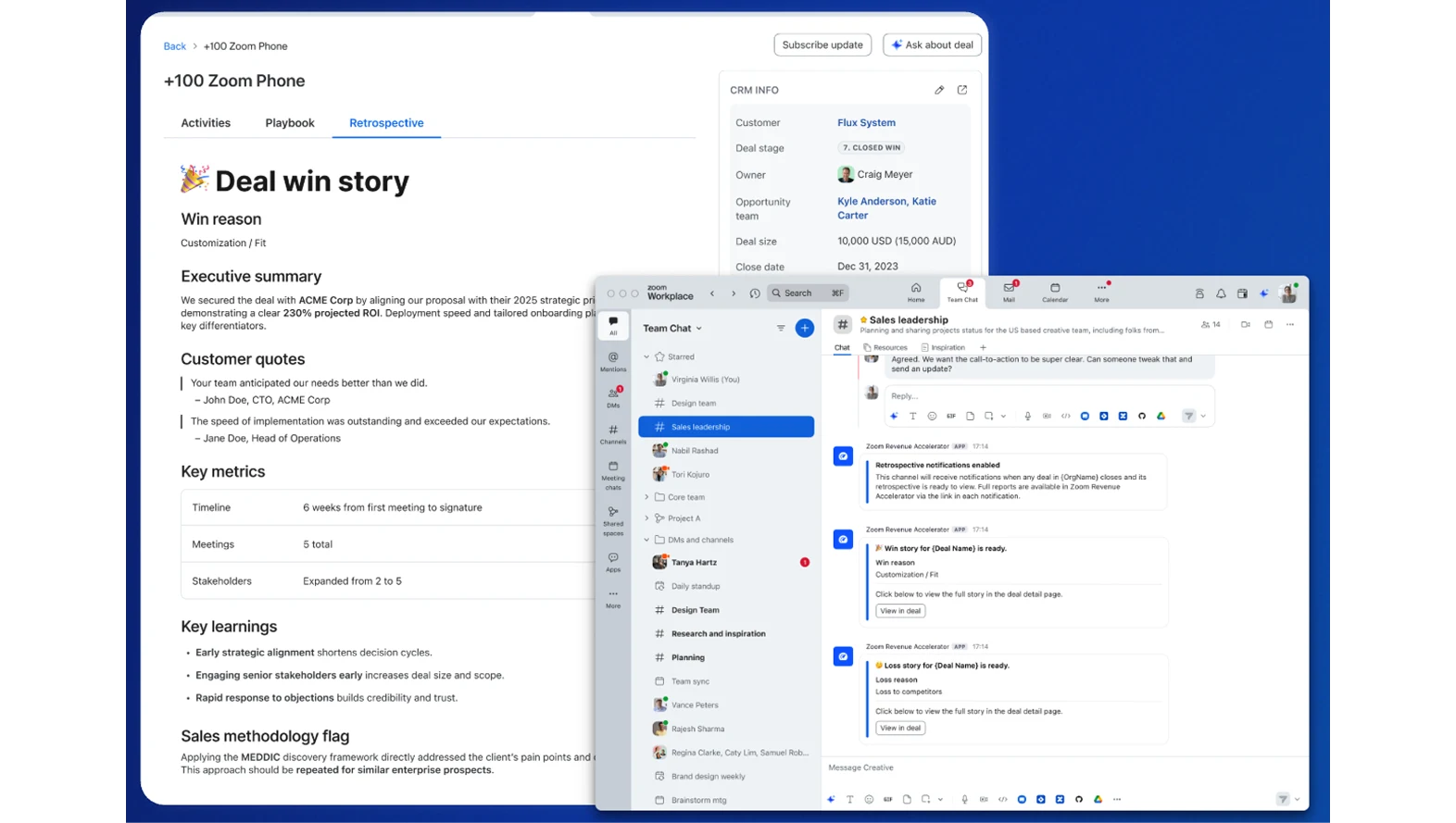This screenshot has width=1456, height=823.
Task: Click the blue plus new chat button
Action: tap(805, 328)
